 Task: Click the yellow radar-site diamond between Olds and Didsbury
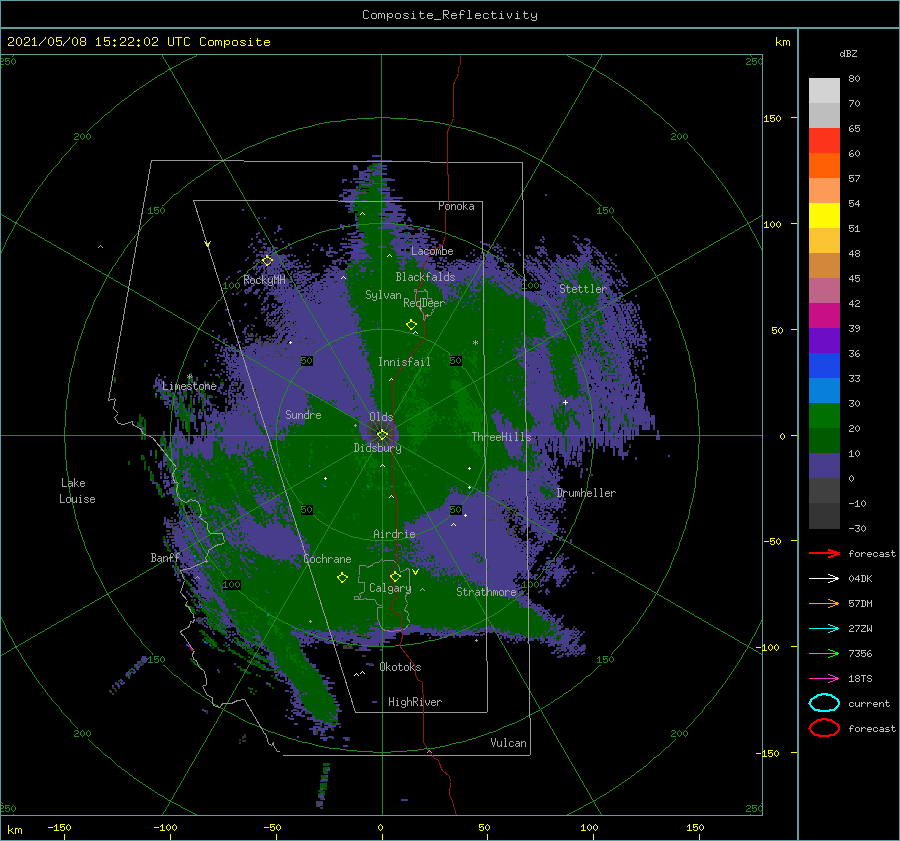coord(382,435)
